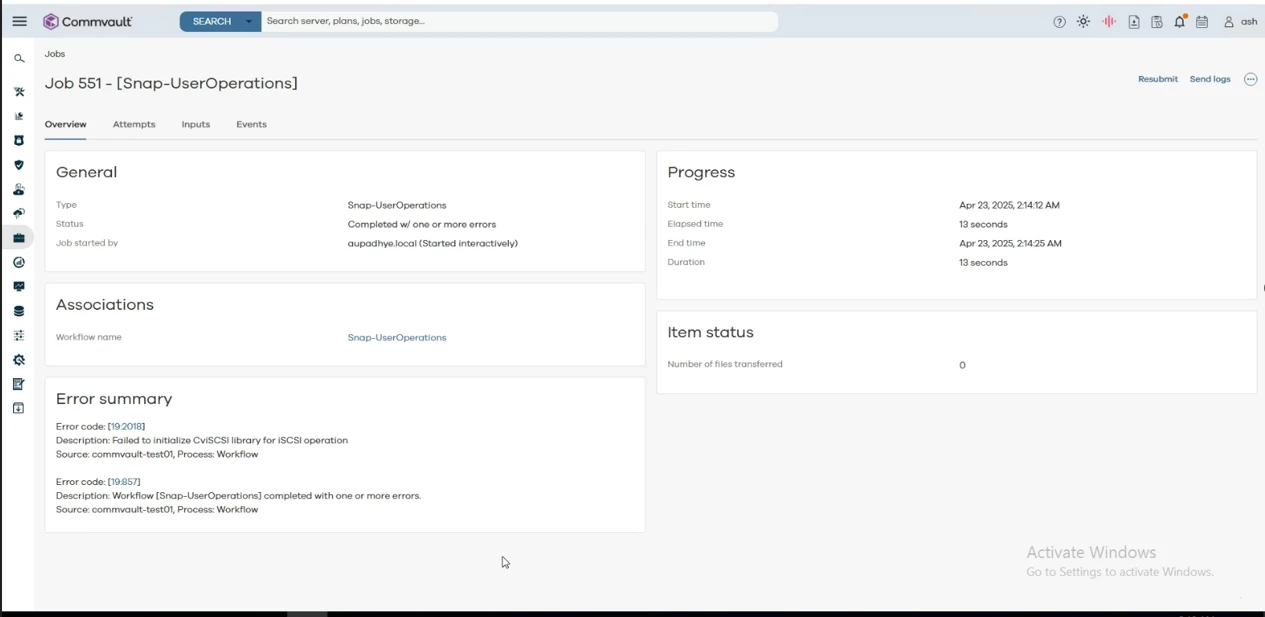The image size is (1265, 617).
Task: Open error code 19:857 link
Action: pos(124,482)
